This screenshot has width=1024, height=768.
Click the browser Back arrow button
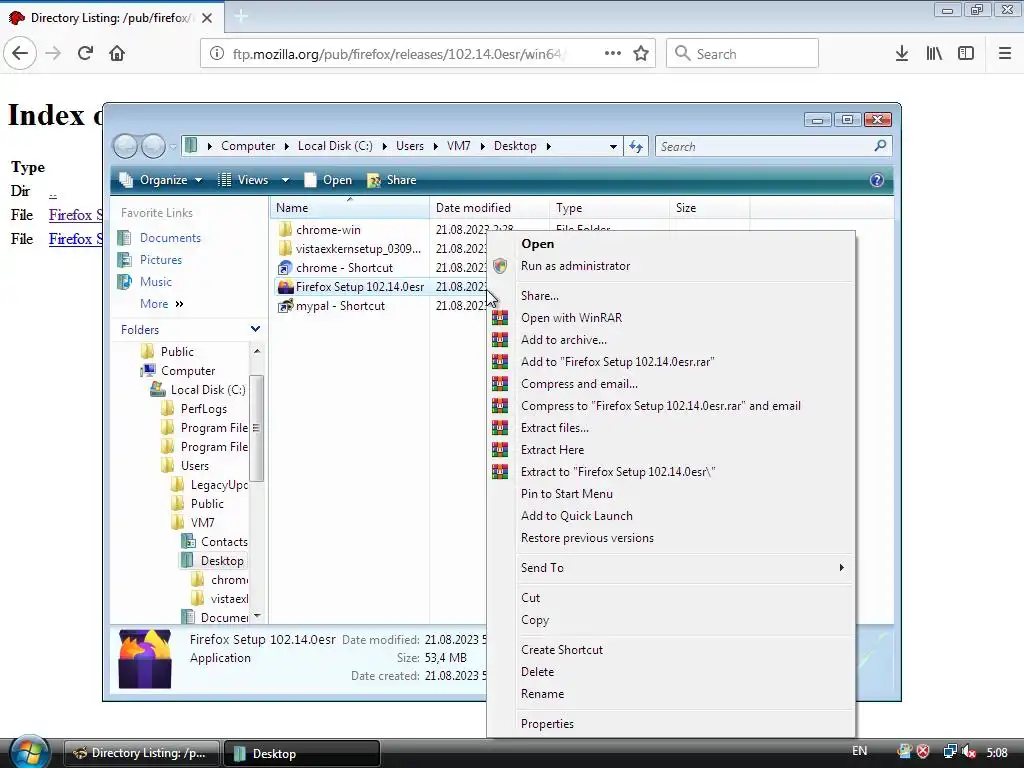click(x=20, y=53)
